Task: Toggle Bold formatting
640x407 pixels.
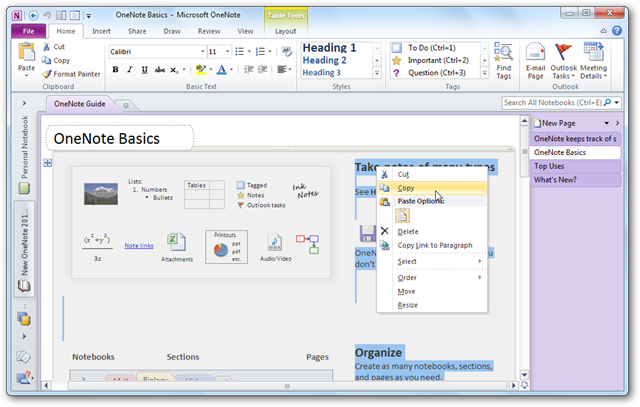Action: pyautogui.click(x=116, y=70)
